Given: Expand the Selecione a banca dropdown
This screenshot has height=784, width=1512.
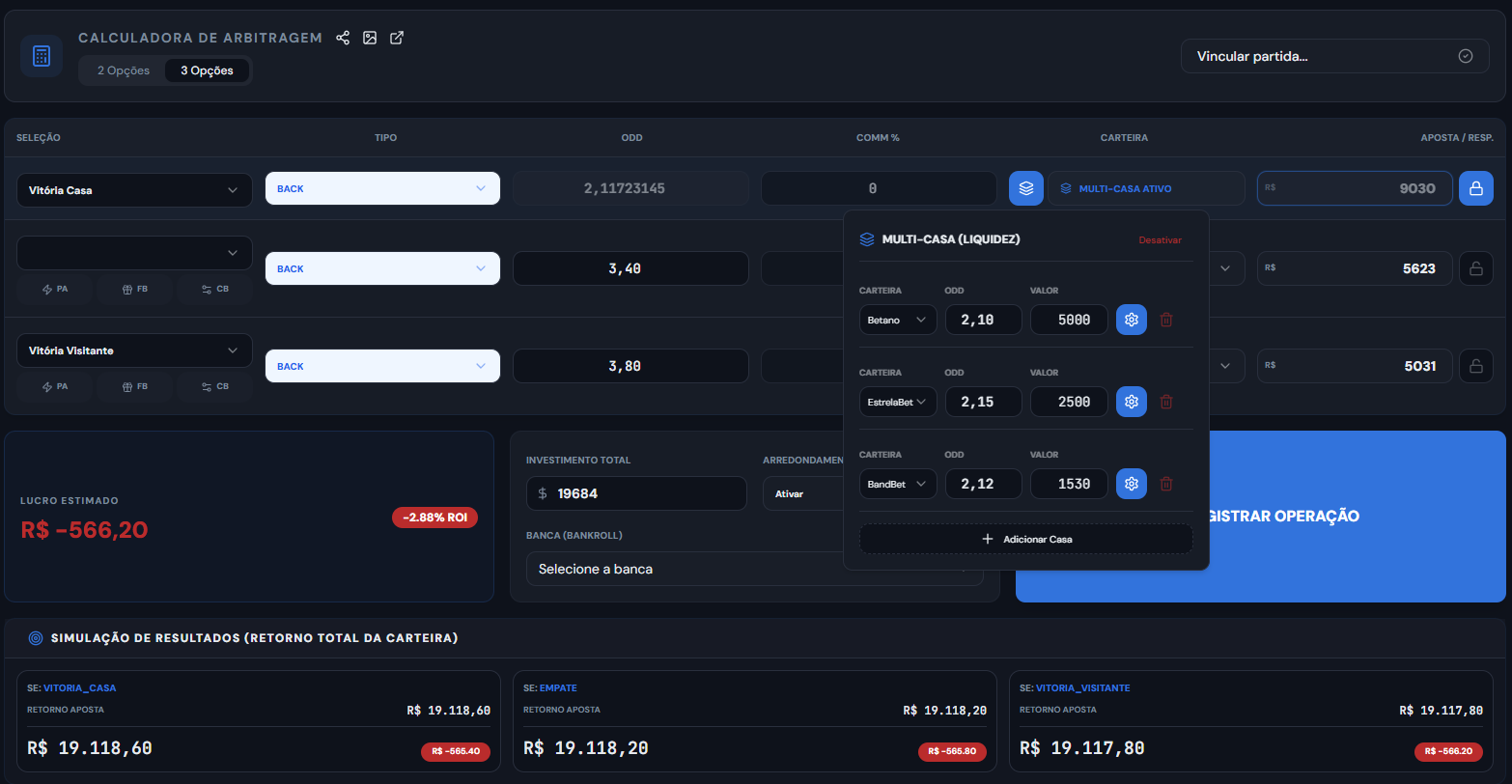Looking at the screenshot, I should coord(755,569).
